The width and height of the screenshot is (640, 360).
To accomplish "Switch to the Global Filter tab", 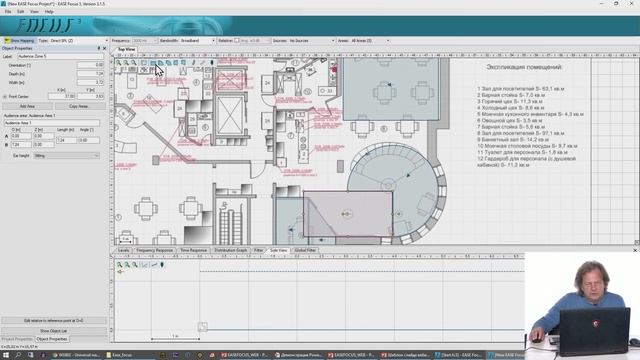I will pyautogui.click(x=305, y=250).
